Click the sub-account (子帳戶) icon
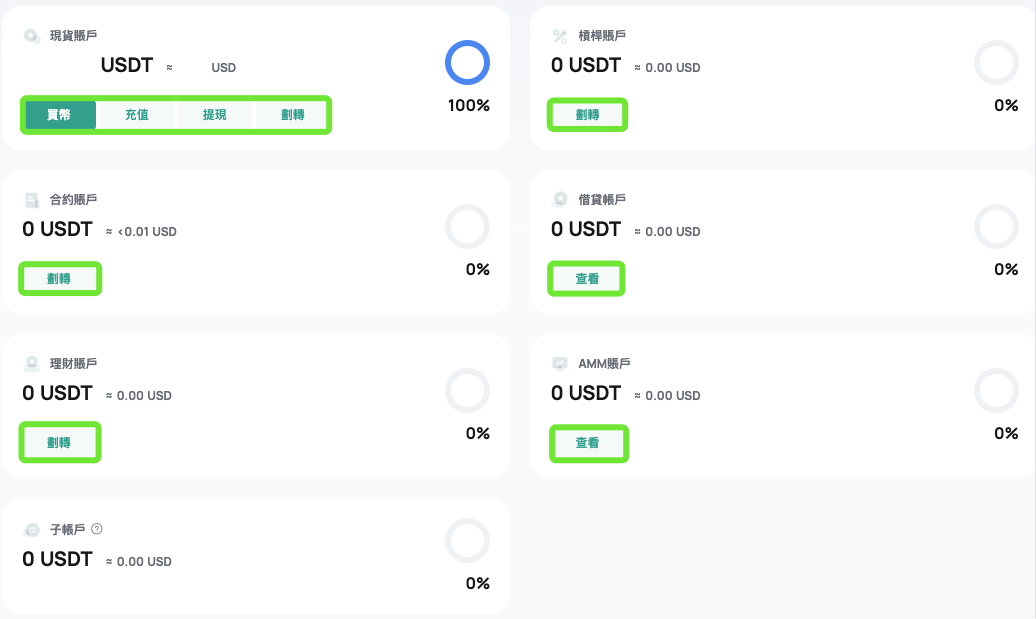The image size is (1036, 619). click(32, 529)
